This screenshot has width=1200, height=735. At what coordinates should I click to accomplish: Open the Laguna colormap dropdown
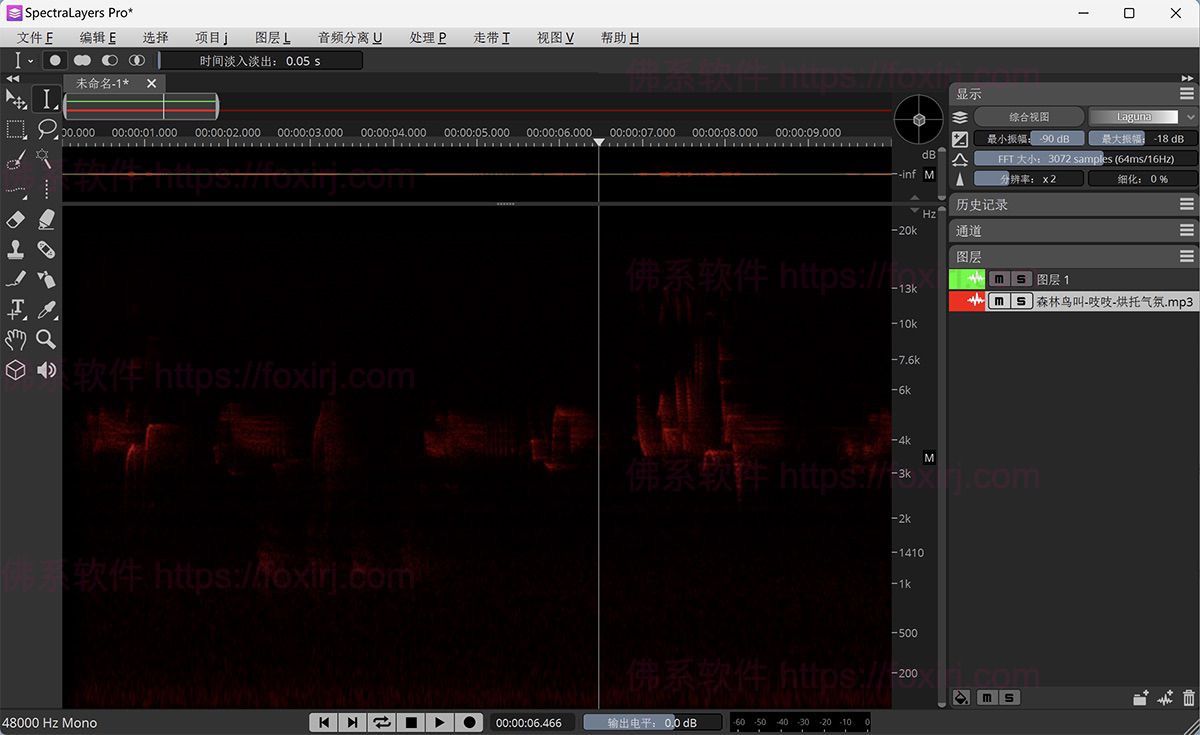tap(1141, 117)
